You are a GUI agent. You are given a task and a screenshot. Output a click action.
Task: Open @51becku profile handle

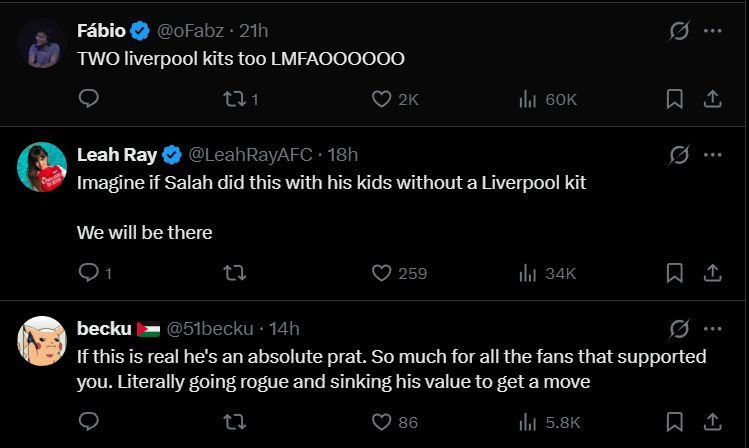point(210,329)
